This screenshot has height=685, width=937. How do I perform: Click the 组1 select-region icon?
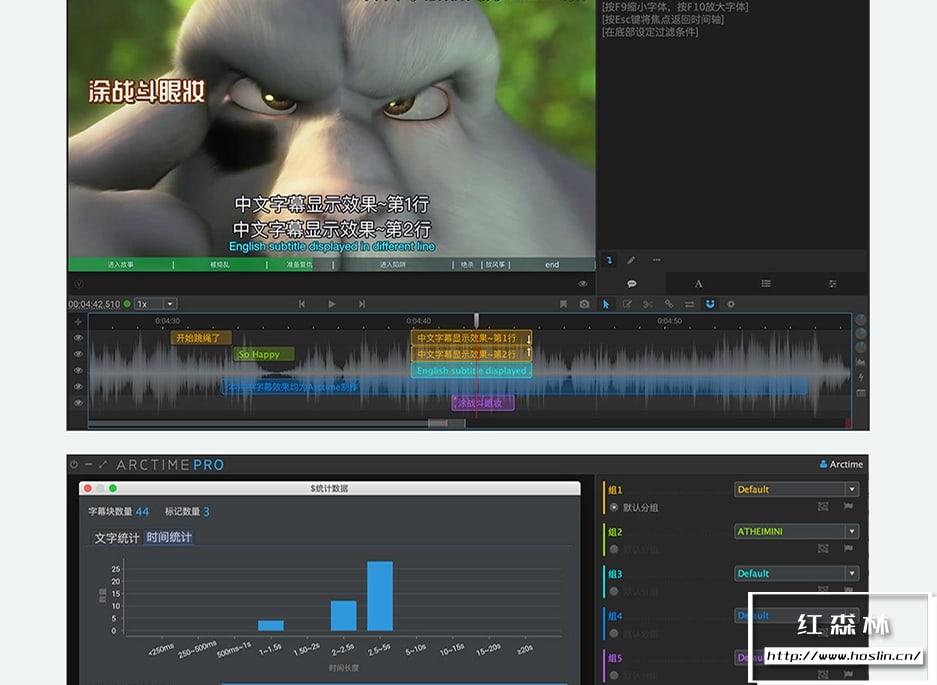pyautogui.click(x=823, y=507)
